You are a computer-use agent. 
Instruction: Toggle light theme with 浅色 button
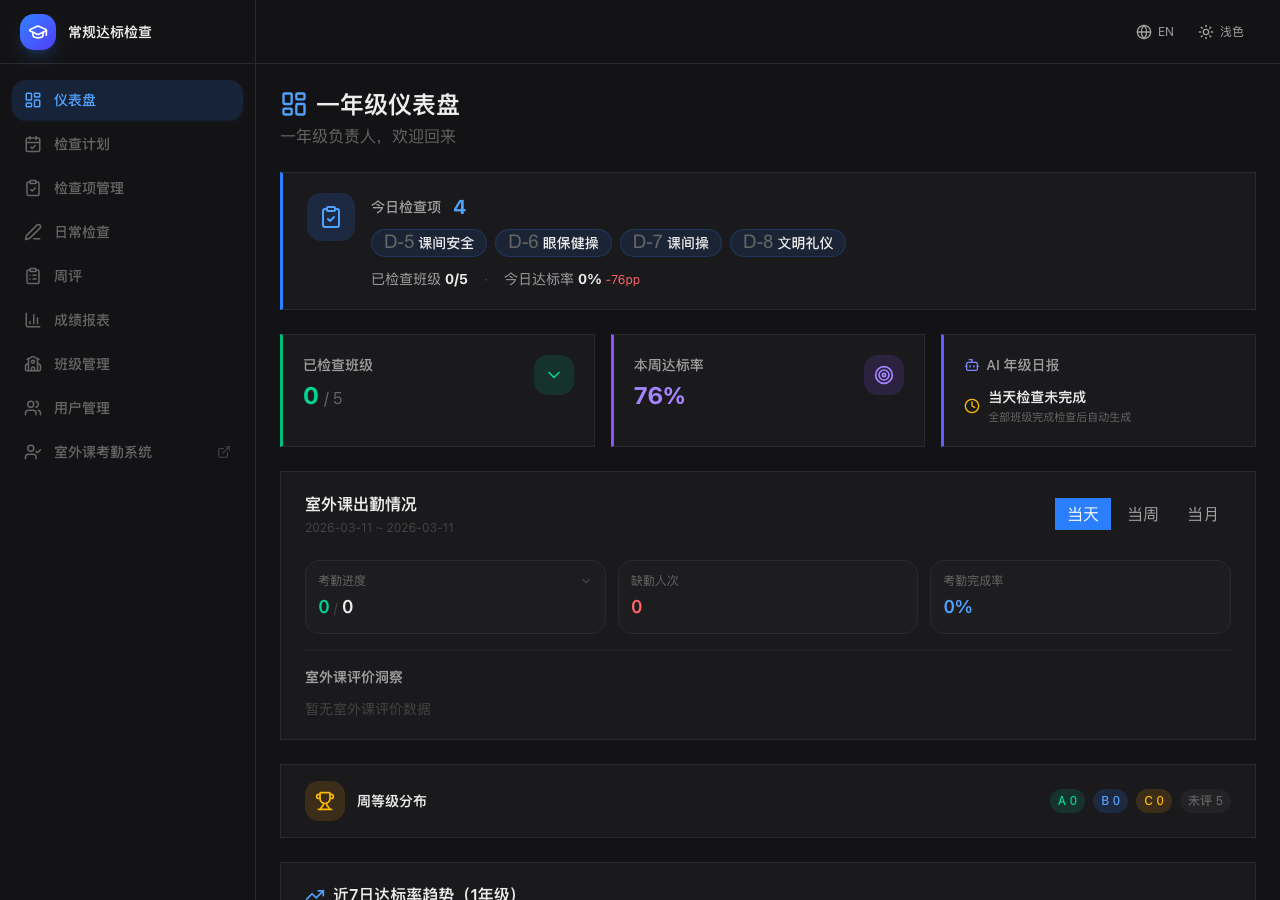[1221, 32]
